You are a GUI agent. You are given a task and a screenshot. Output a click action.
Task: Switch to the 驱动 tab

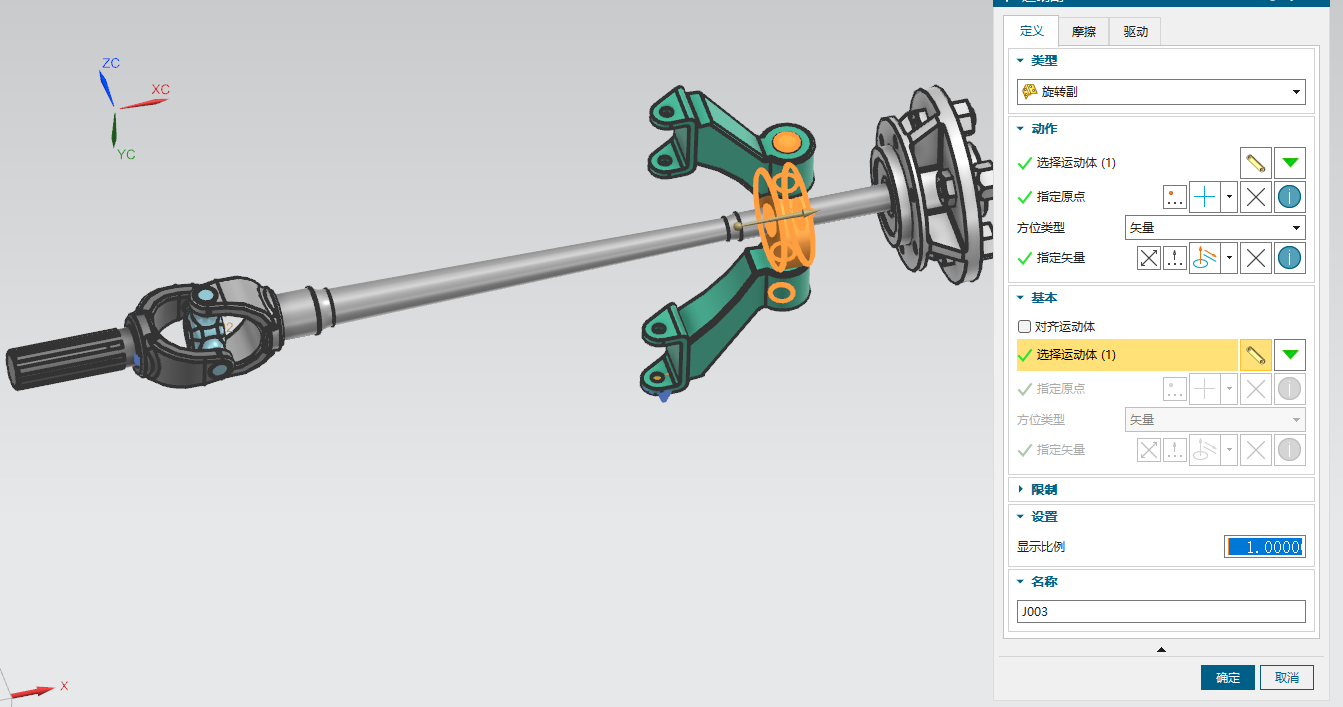(1135, 32)
